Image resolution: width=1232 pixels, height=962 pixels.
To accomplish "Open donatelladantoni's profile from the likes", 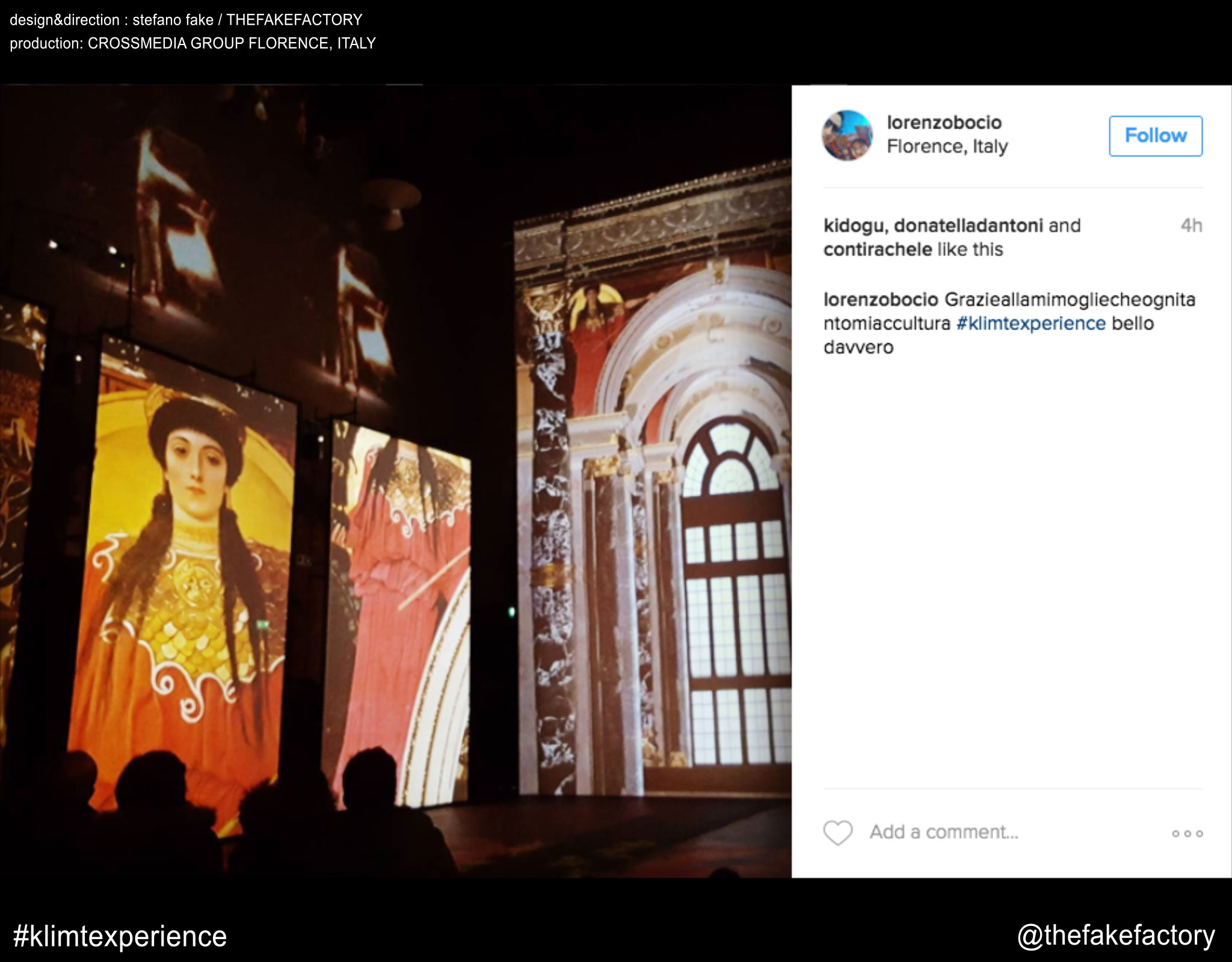I will [x=968, y=226].
